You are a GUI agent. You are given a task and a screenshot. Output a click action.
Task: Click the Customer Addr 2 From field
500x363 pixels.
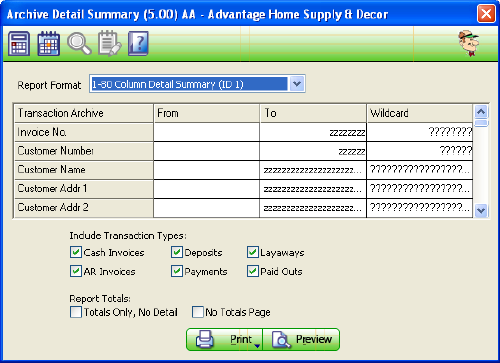[206, 208]
